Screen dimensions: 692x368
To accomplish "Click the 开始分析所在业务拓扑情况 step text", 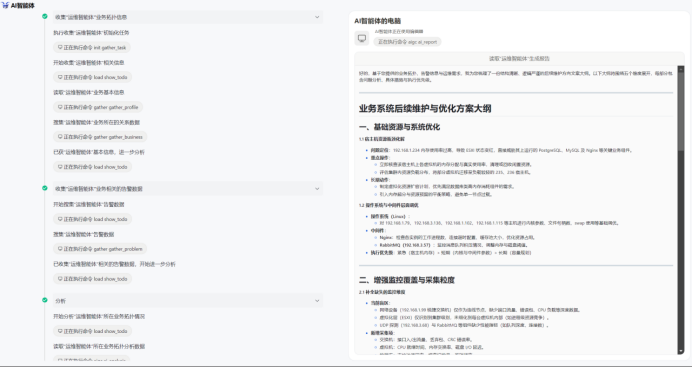I will [99, 317].
